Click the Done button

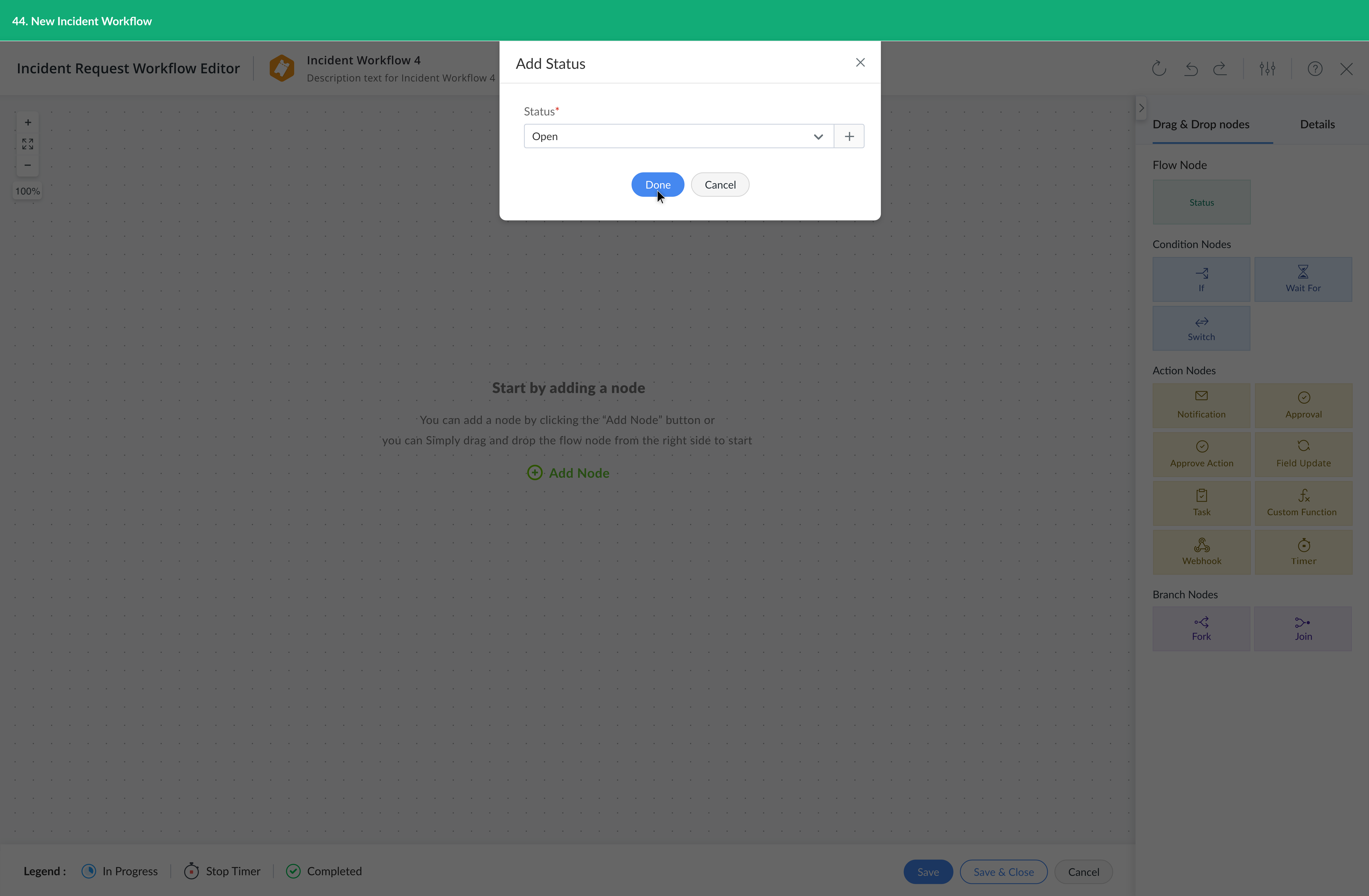pos(657,185)
